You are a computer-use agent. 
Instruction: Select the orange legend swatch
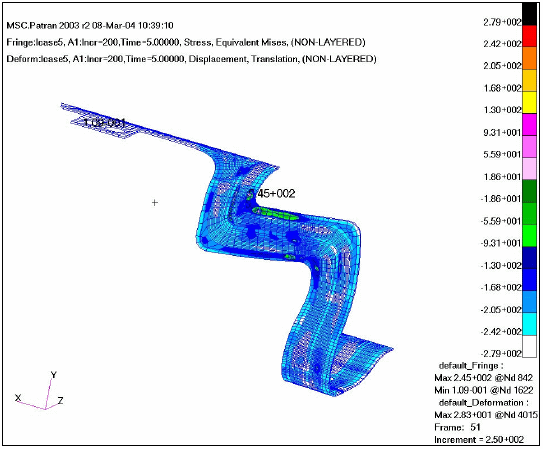tap(529, 58)
